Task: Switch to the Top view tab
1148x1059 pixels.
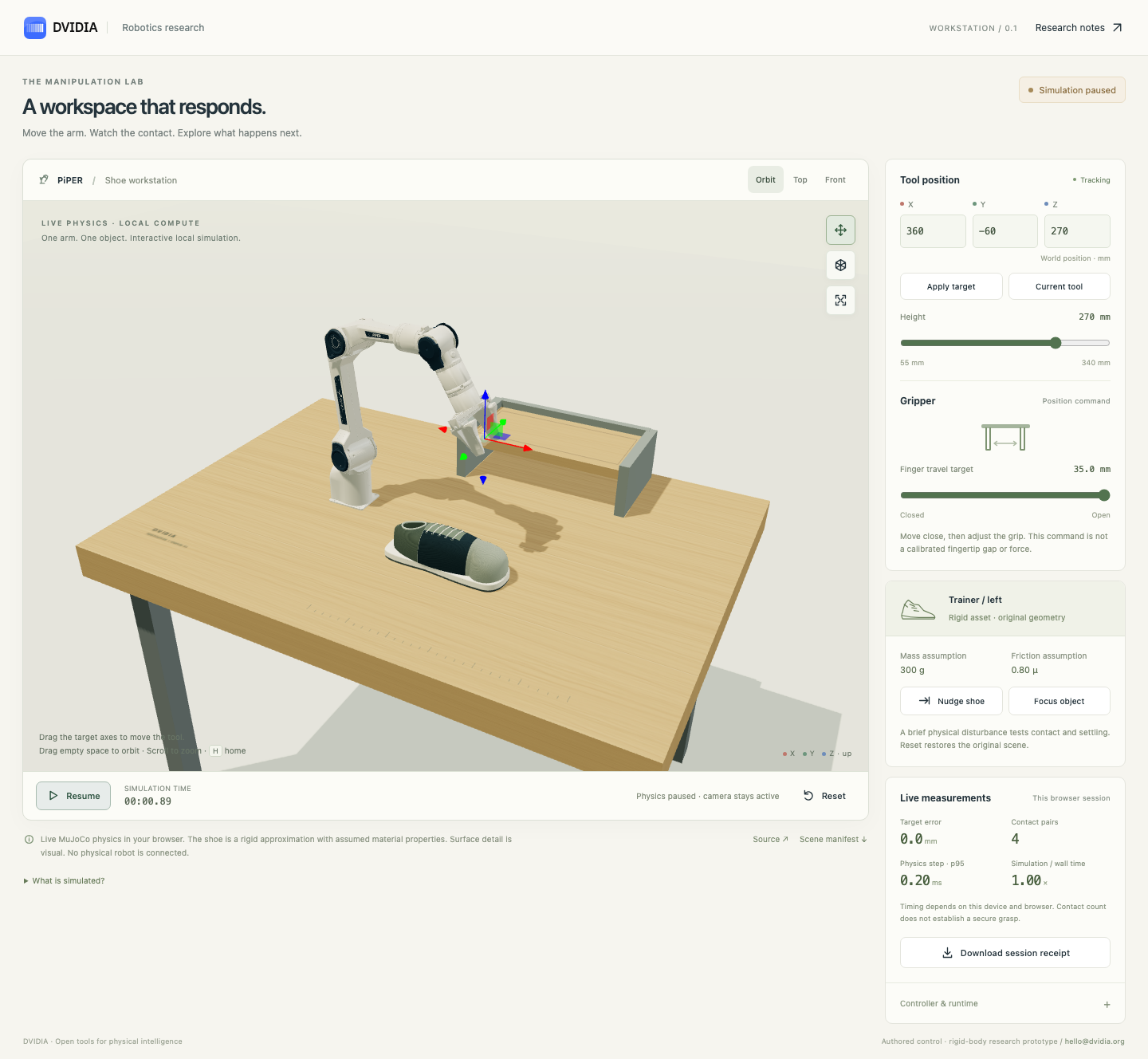Action: [x=800, y=180]
